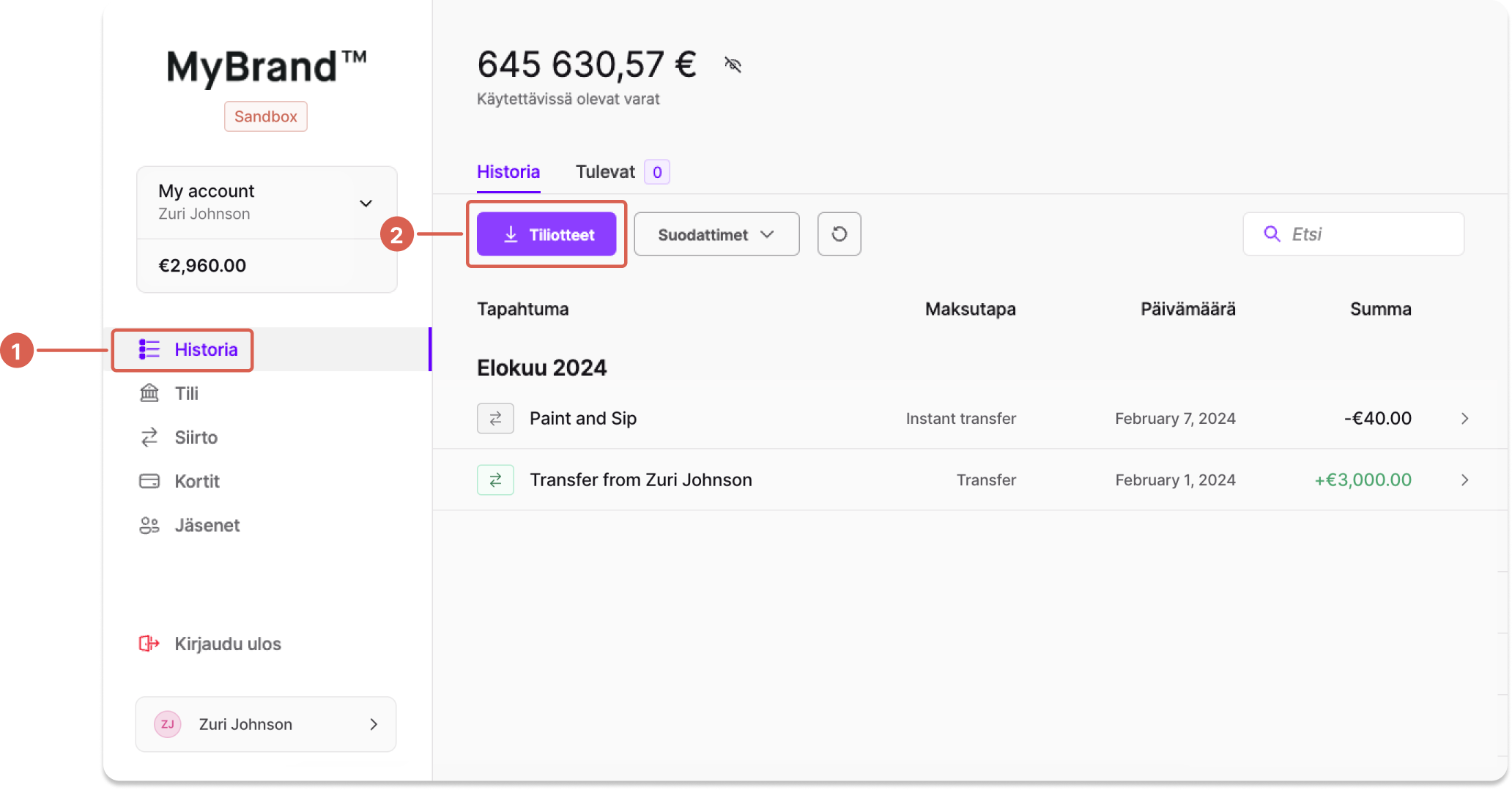The width and height of the screenshot is (1512, 790).
Task: Click the €2,960.00 account balance
Action: pos(202,266)
